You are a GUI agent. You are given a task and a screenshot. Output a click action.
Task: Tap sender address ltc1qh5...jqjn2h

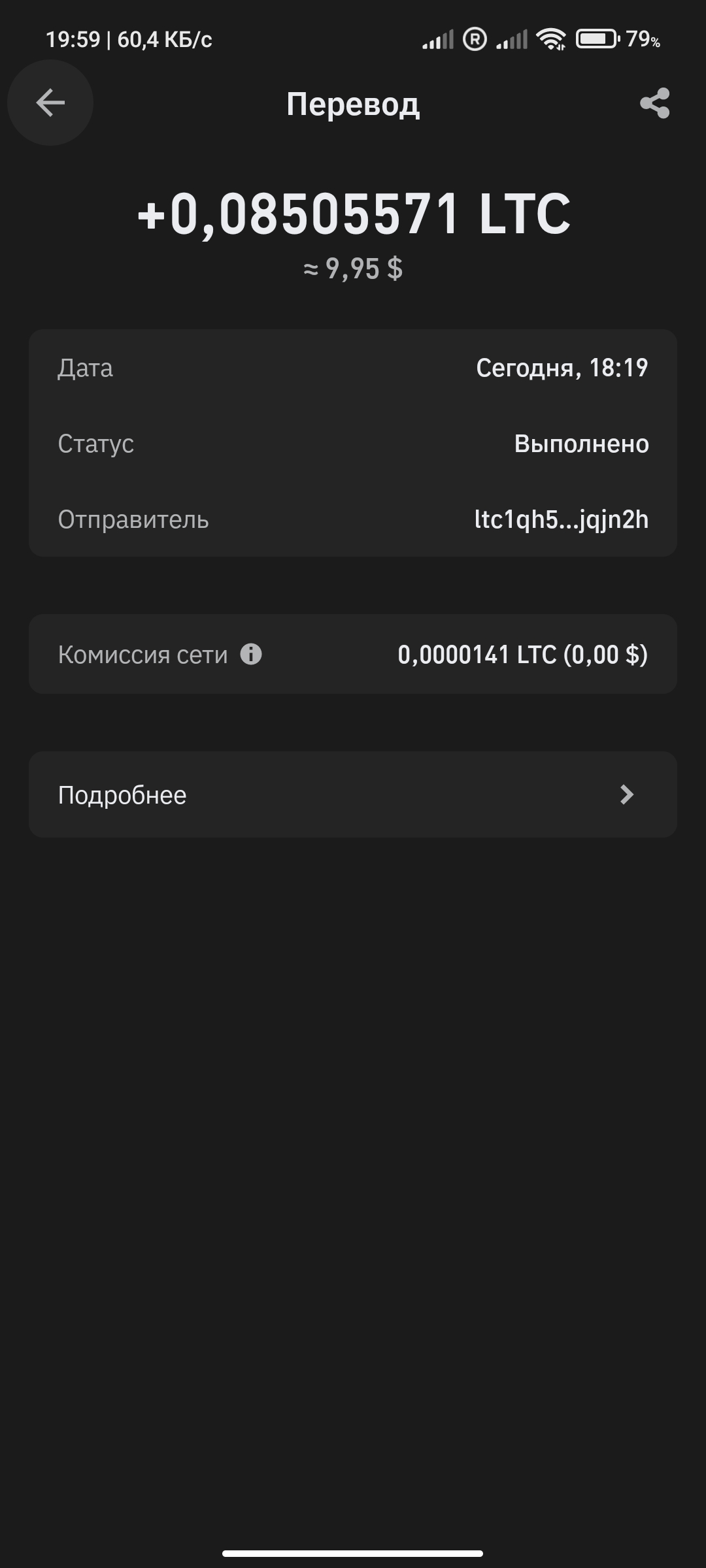click(x=562, y=519)
